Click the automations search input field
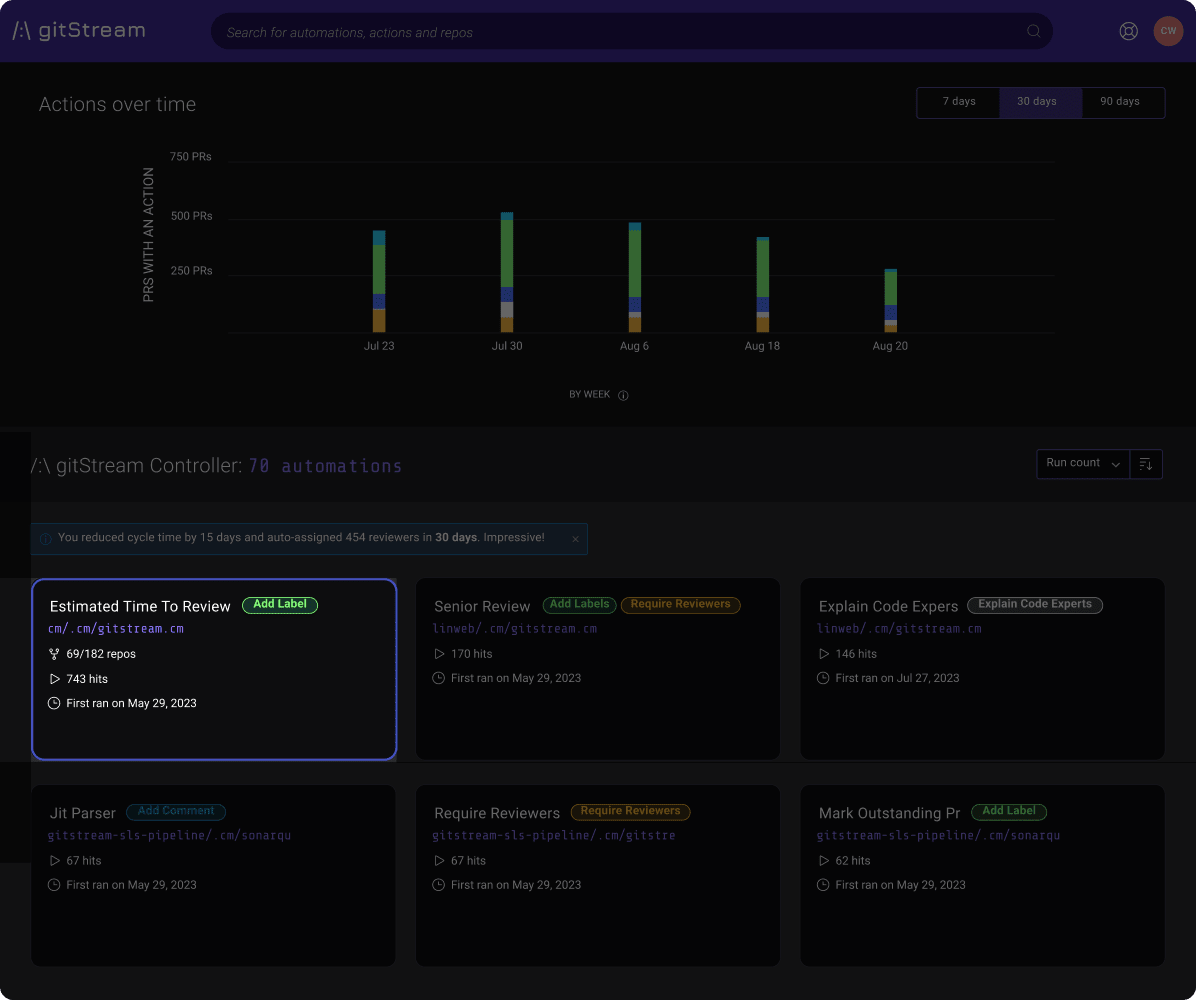Viewport: 1197px width, 1000px height. 600,31
